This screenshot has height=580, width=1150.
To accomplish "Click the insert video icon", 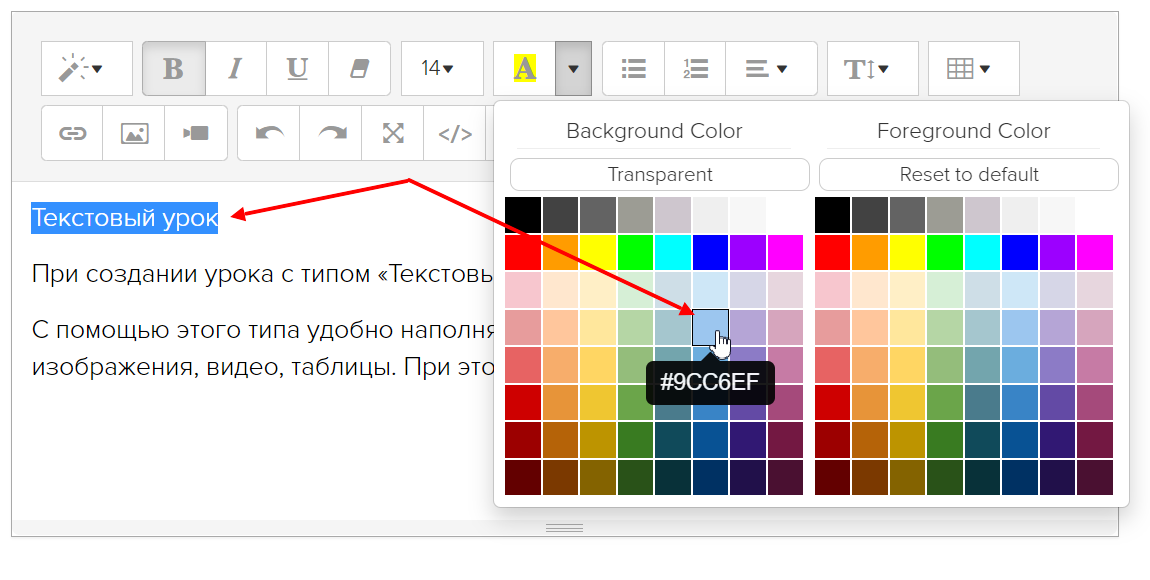I will 196,133.
